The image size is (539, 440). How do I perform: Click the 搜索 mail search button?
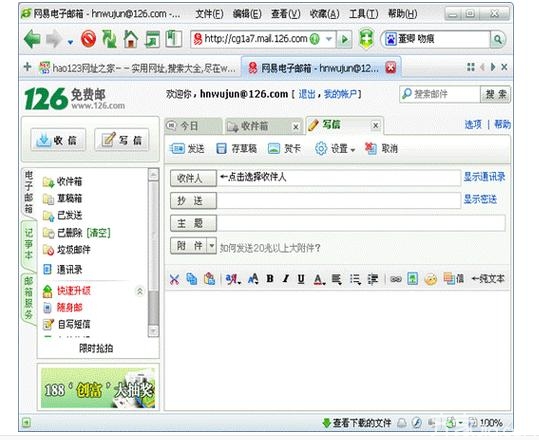495,94
